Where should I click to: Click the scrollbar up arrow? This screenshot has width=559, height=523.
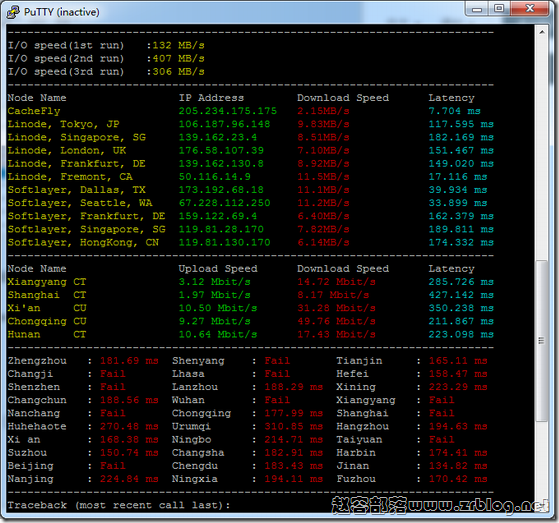coord(542,32)
